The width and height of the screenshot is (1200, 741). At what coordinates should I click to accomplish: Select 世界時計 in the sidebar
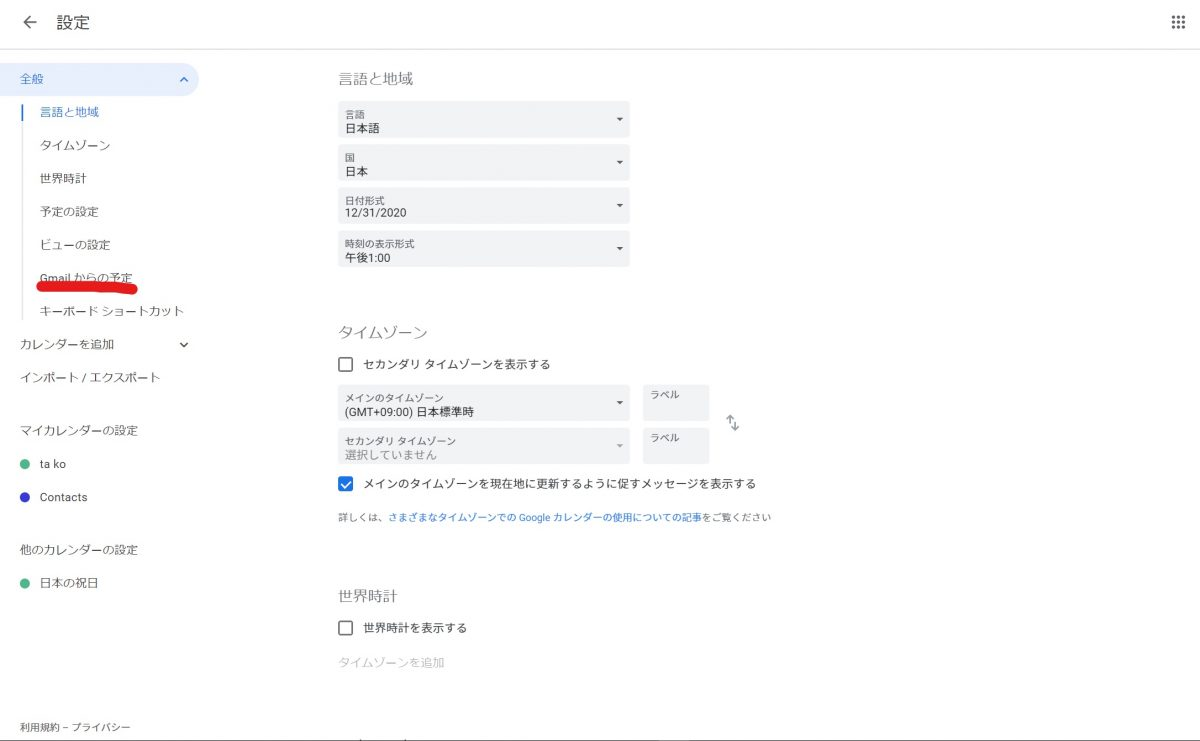pyautogui.click(x=63, y=178)
